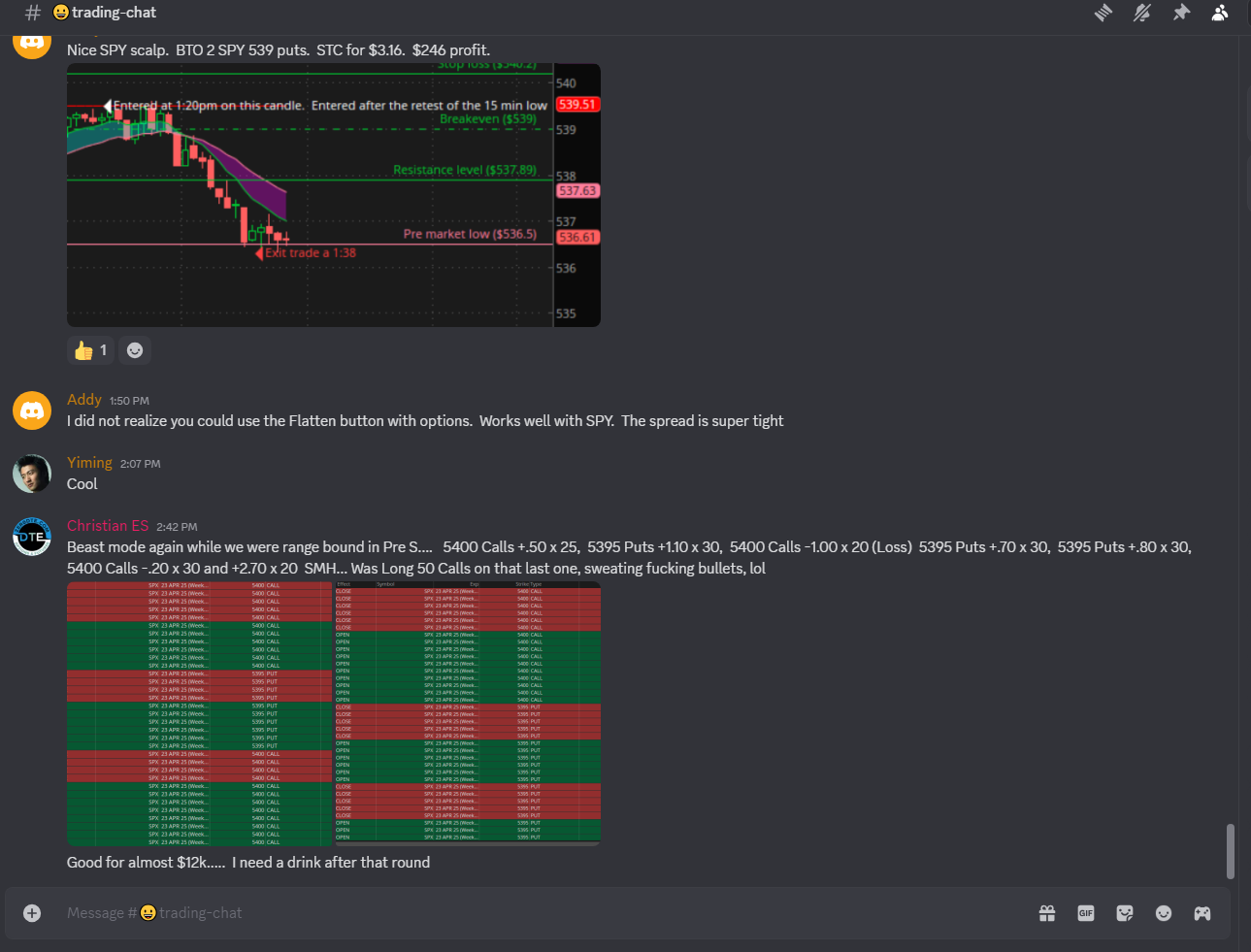Open right SPX OPEN/CLOSE table screenshot

468,713
